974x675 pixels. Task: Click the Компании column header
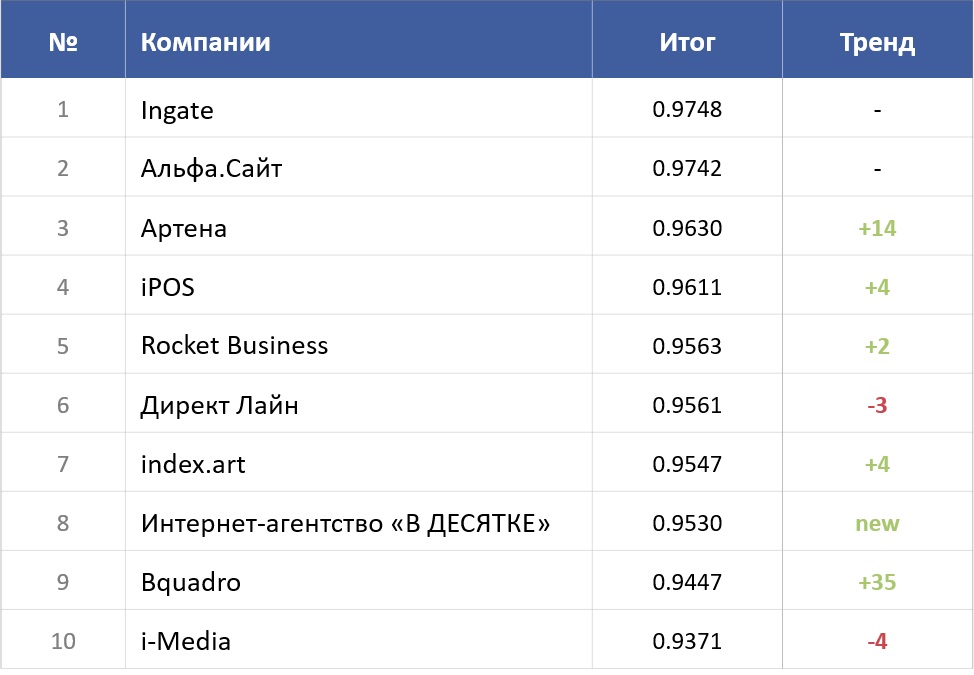[205, 42]
